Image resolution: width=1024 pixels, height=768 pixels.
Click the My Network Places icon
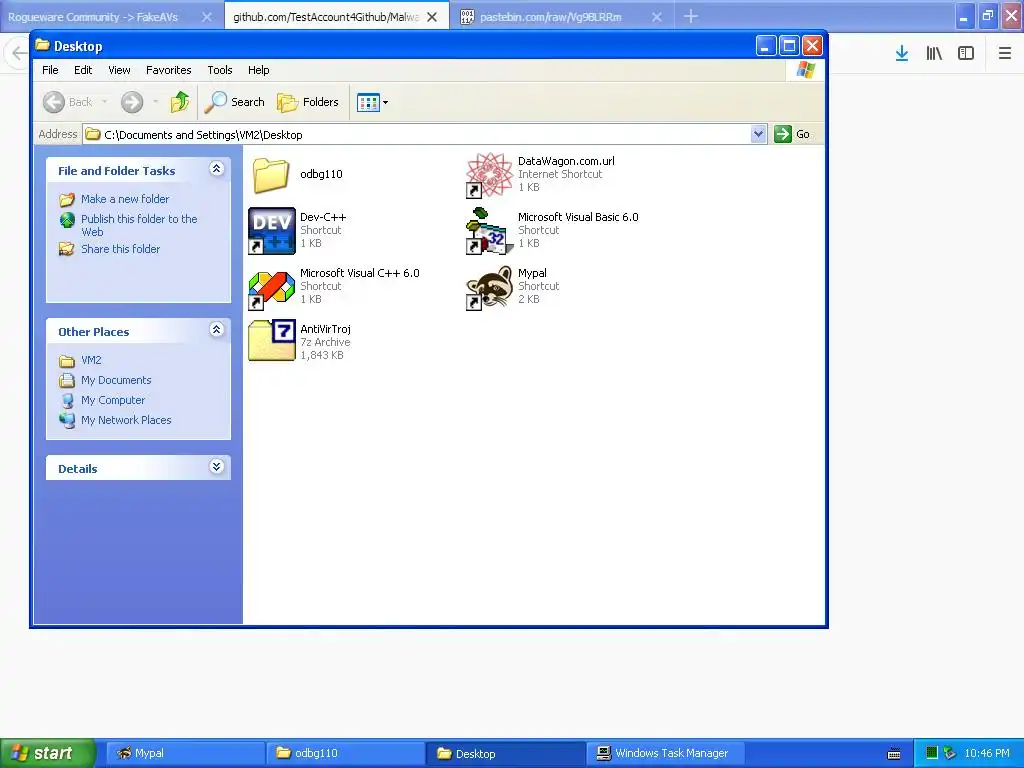(67, 420)
